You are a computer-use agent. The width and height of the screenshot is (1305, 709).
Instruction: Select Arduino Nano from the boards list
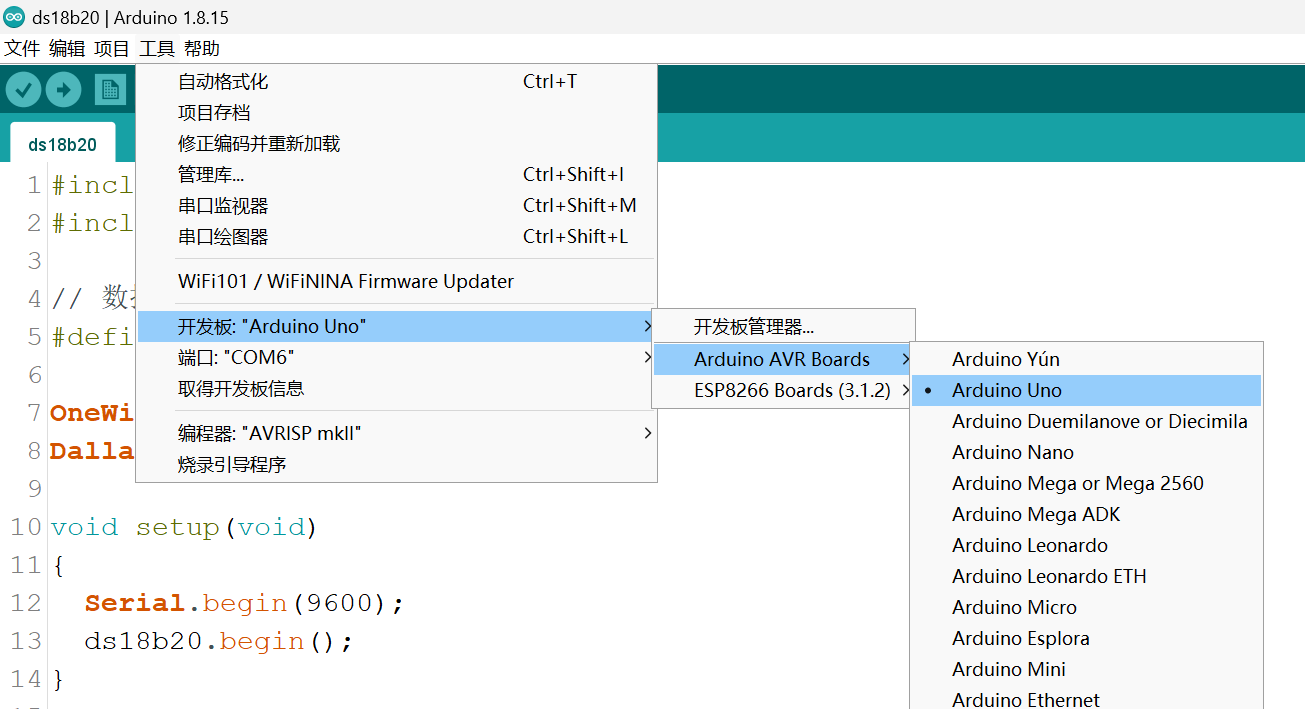pos(1012,452)
